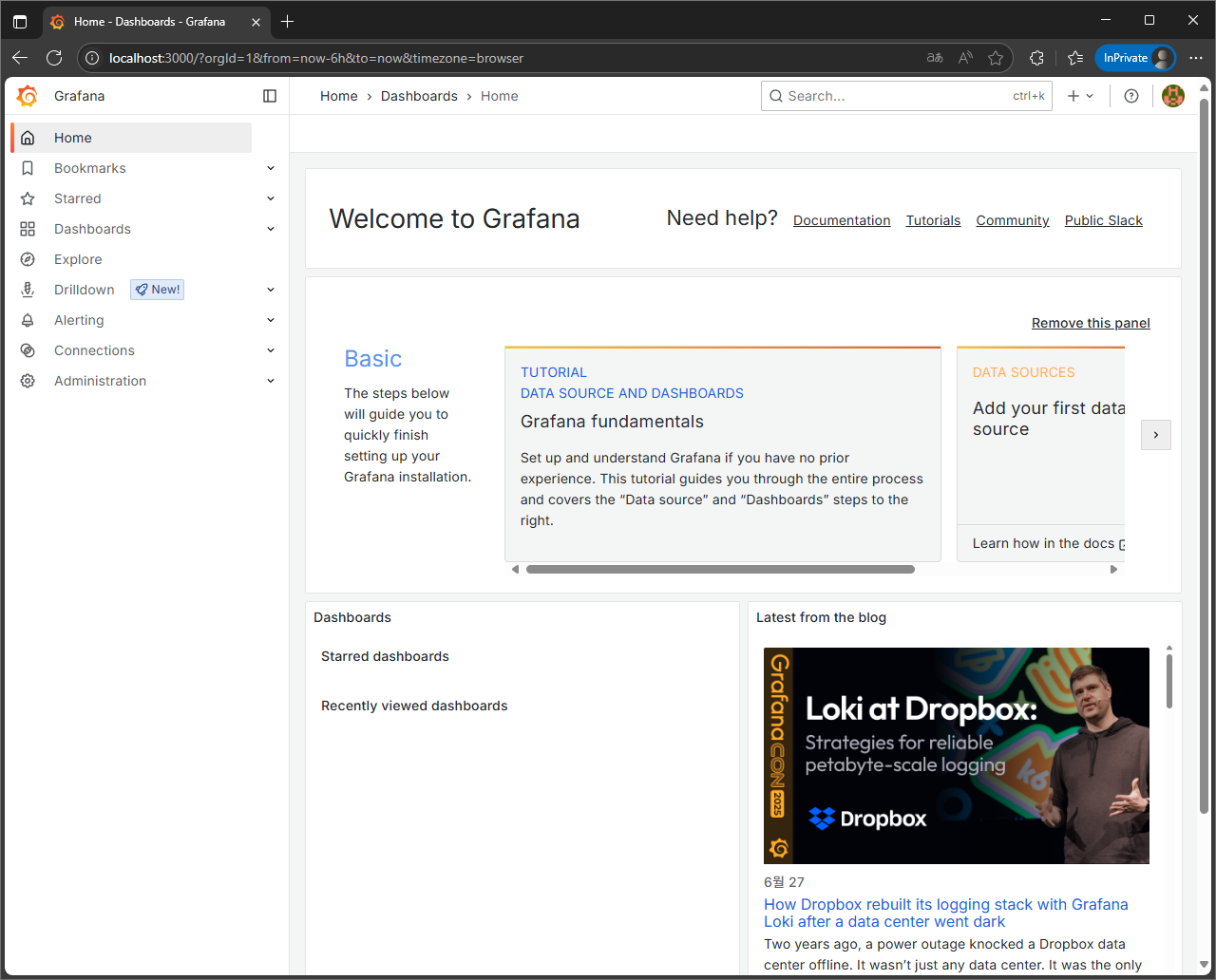Image resolution: width=1216 pixels, height=980 pixels.
Task: Open Loki at Dropbox blog thumbnail
Action: pos(957,756)
